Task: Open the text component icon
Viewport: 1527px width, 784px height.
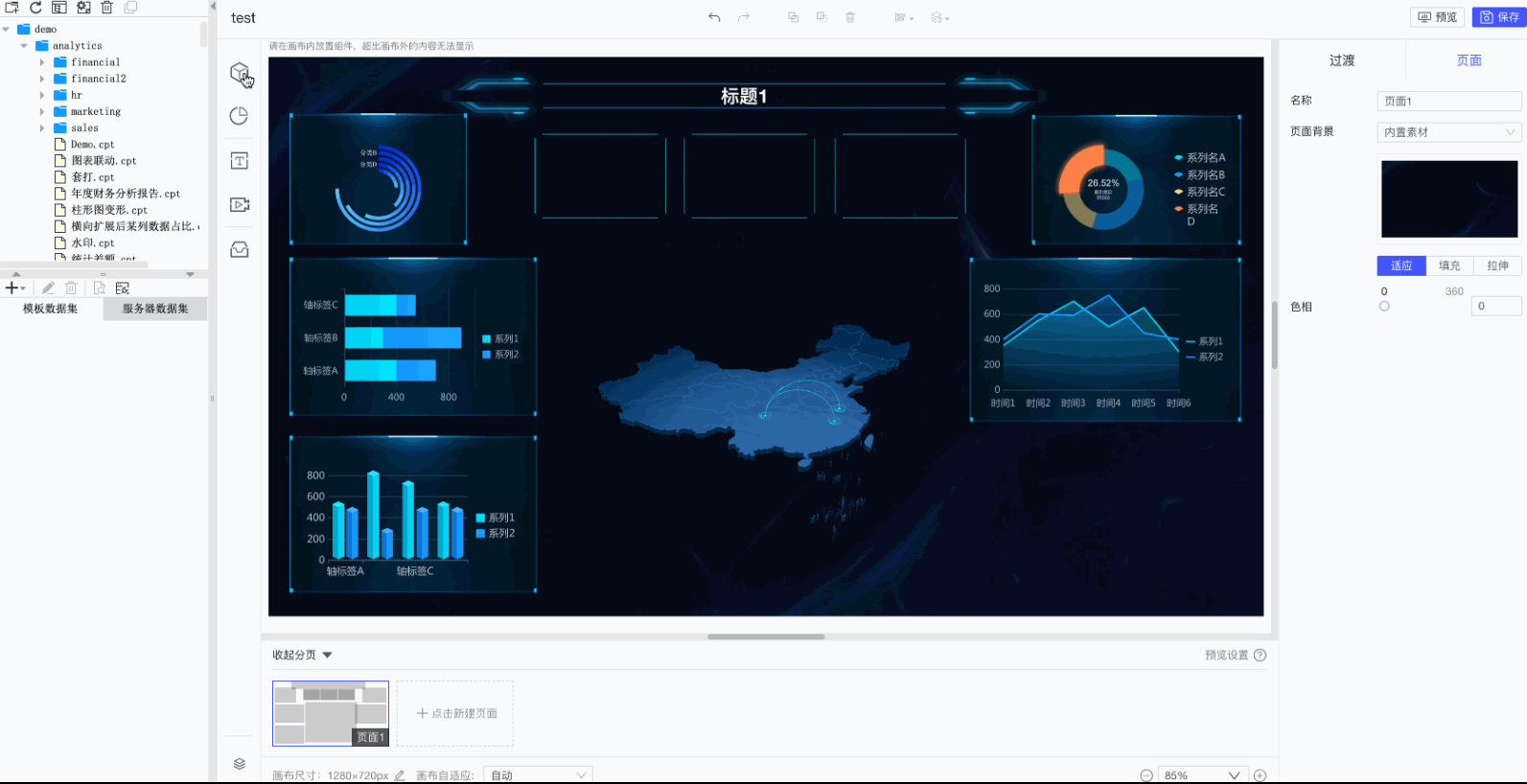Action: click(240, 161)
